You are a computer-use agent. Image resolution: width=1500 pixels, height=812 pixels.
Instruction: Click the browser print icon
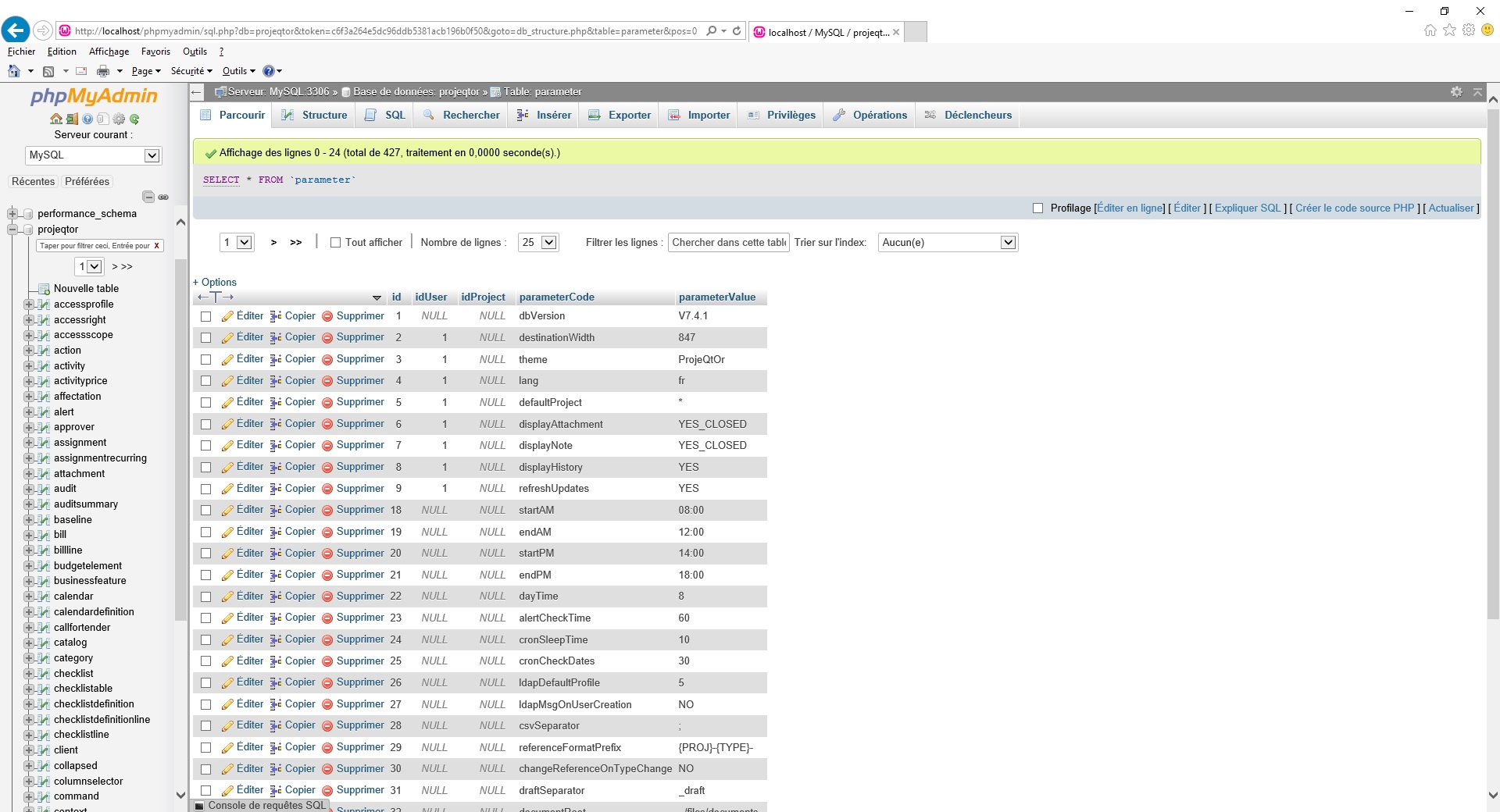(102, 71)
